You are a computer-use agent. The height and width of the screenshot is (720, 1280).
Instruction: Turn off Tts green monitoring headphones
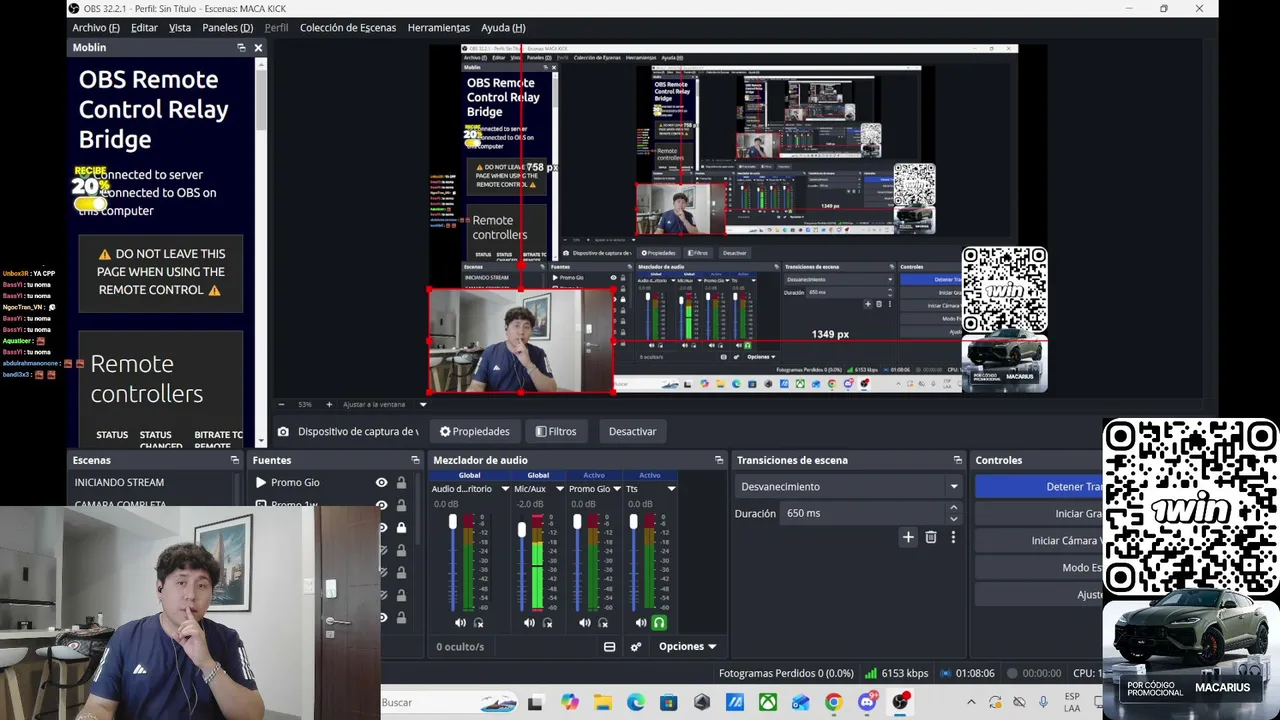pyautogui.click(x=659, y=623)
